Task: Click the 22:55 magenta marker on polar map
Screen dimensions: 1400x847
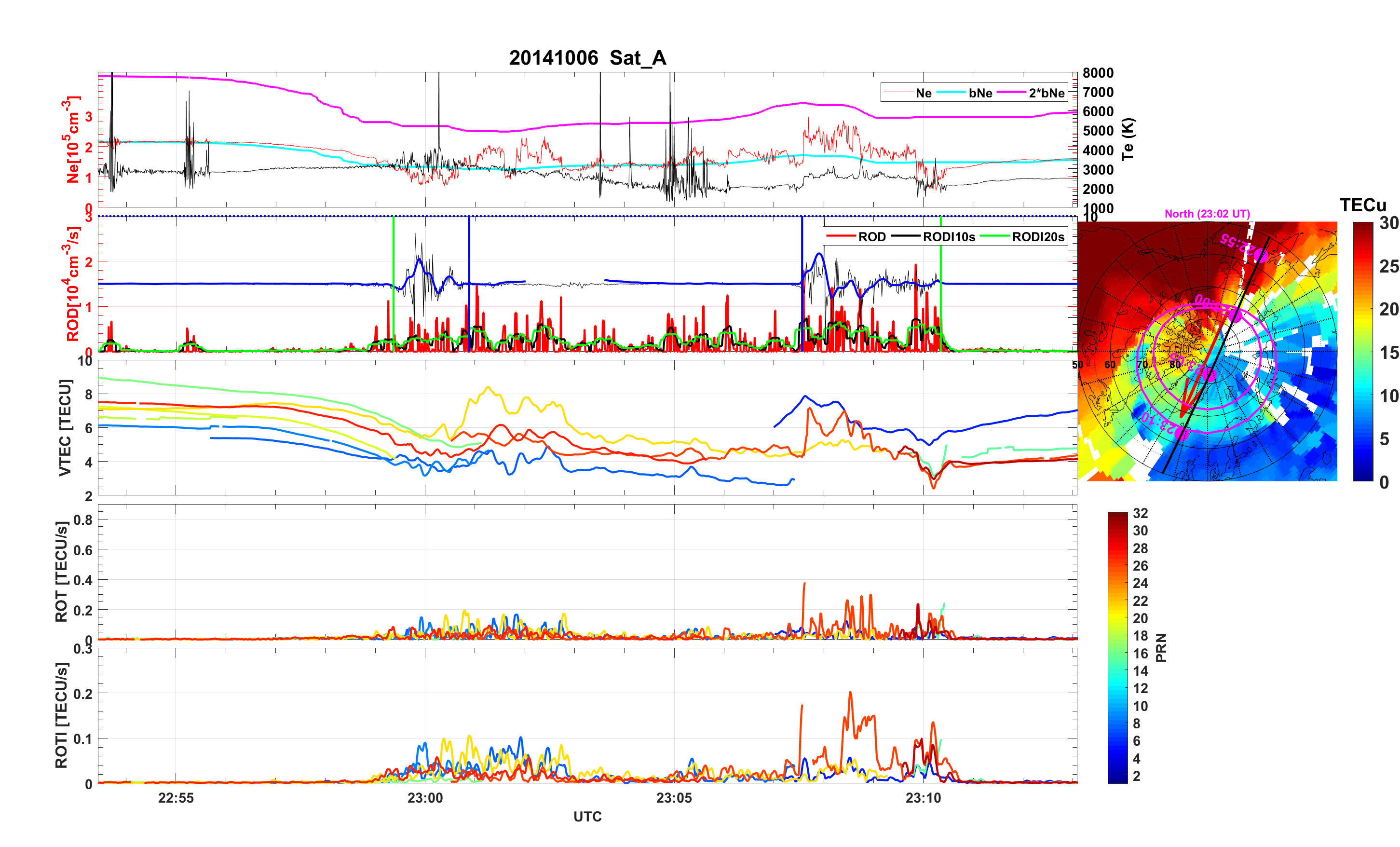Action: (1260, 255)
